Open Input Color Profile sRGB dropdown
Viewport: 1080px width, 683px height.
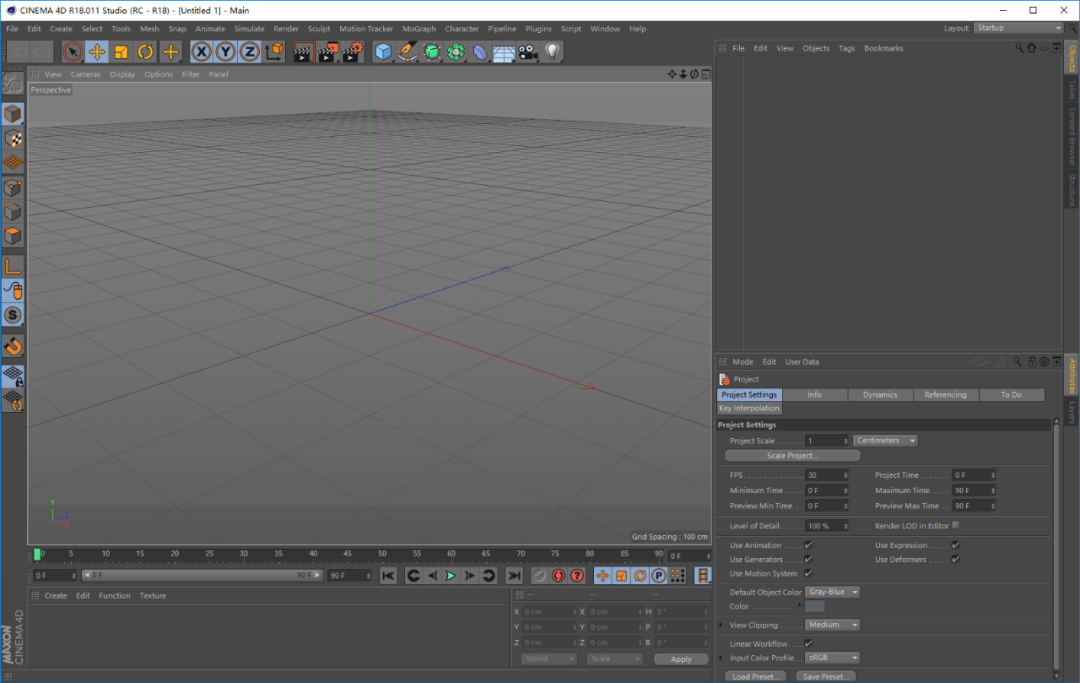click(x=832, y=658)
